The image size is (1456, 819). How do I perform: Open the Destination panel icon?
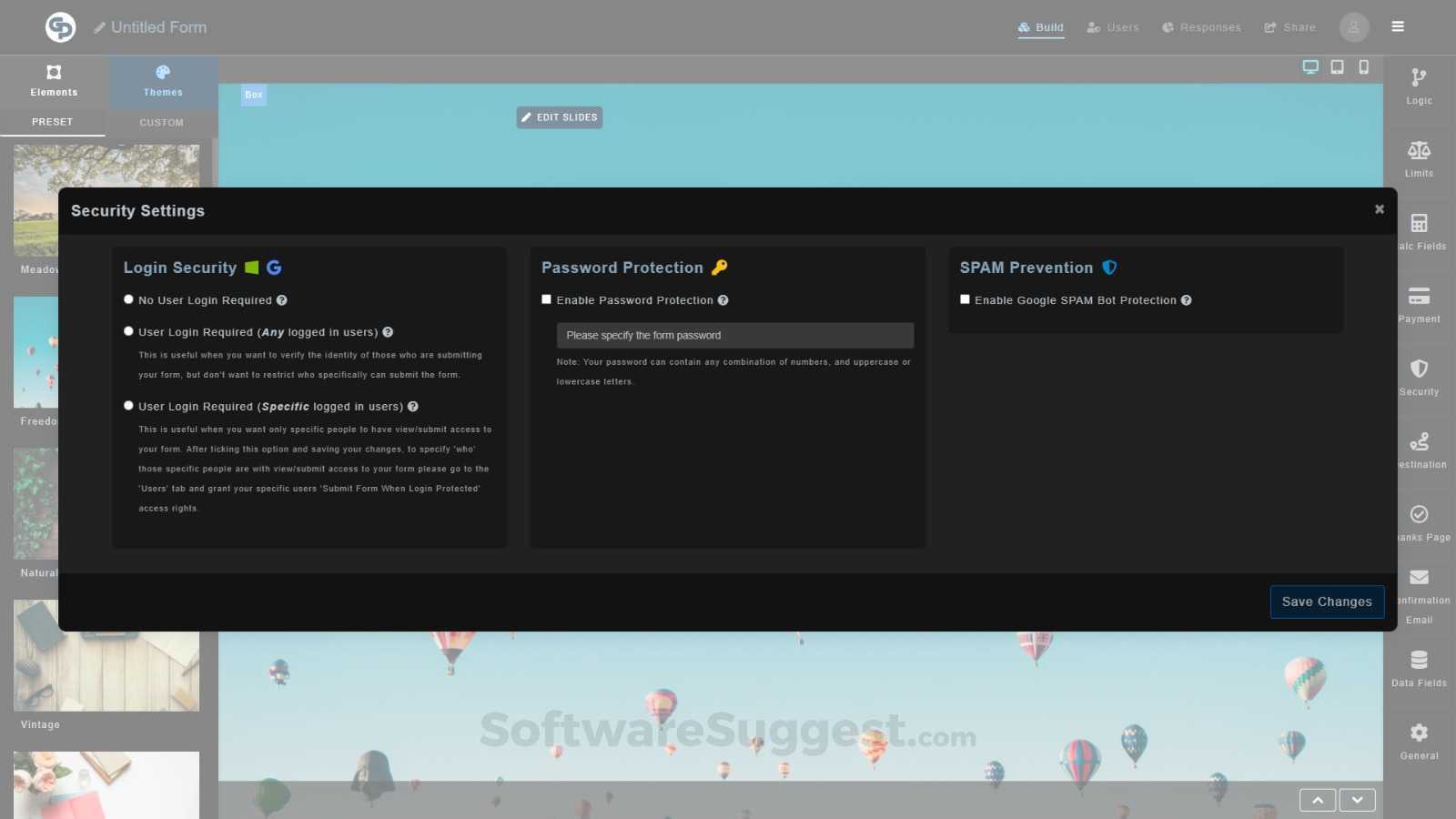pos(1421,450)
